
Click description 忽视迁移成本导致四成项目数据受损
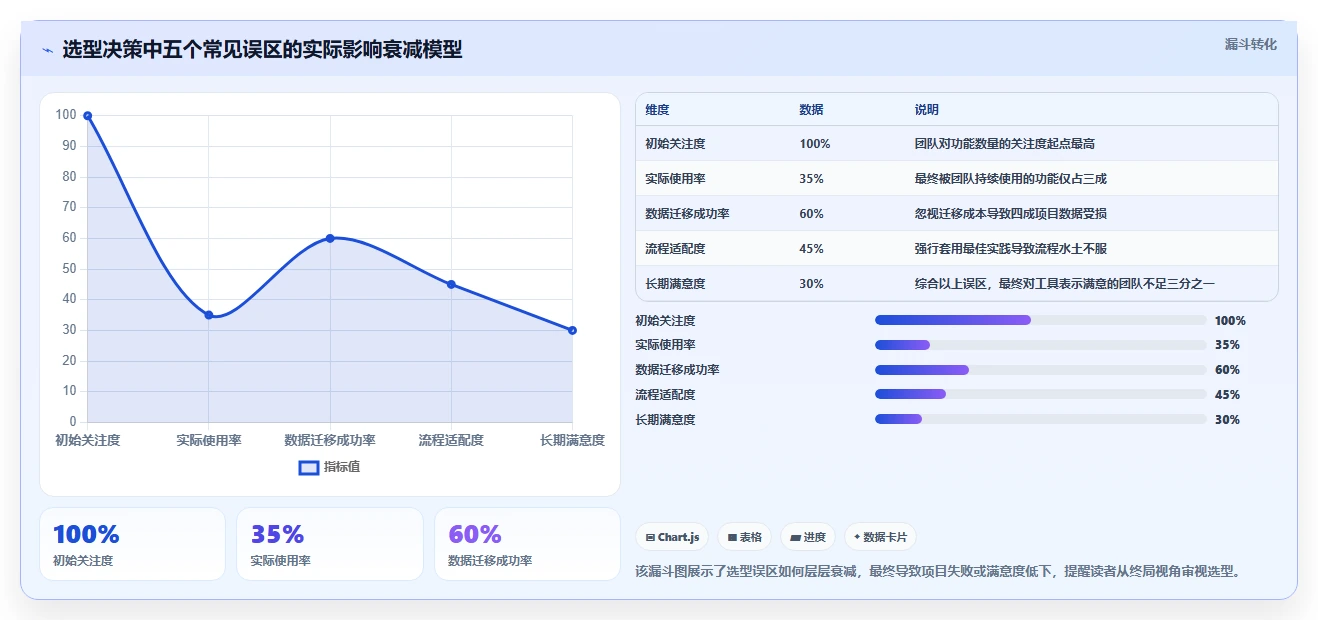pyautogui.click(x=1011, y=214)
